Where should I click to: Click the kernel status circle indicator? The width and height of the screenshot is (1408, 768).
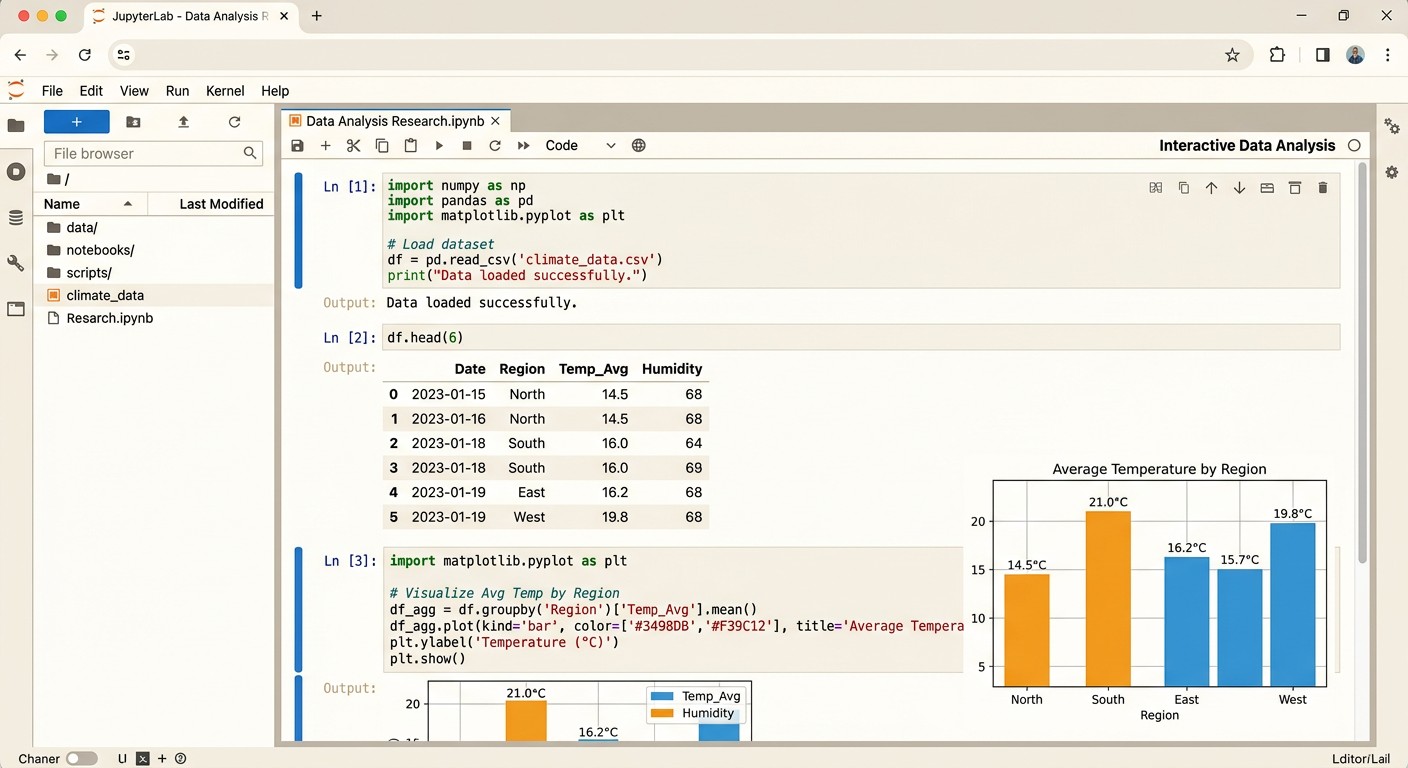pos(1354,146)
